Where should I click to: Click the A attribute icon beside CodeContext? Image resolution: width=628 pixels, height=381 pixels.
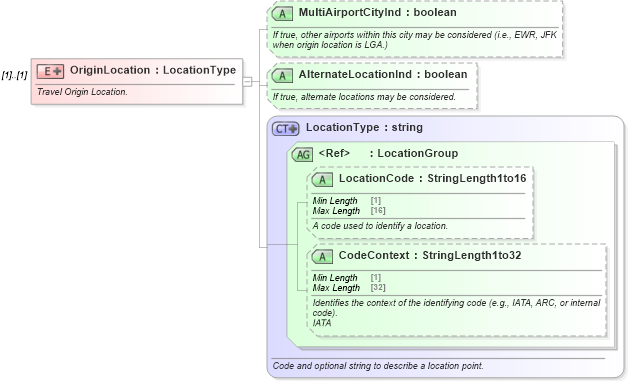(322, 257)
